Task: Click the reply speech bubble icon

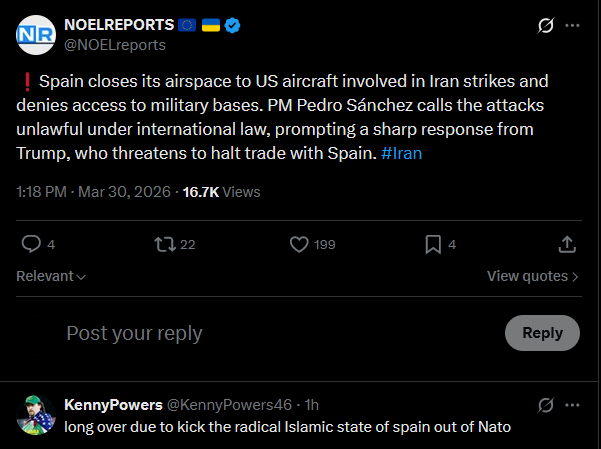Action: point(31,244)
